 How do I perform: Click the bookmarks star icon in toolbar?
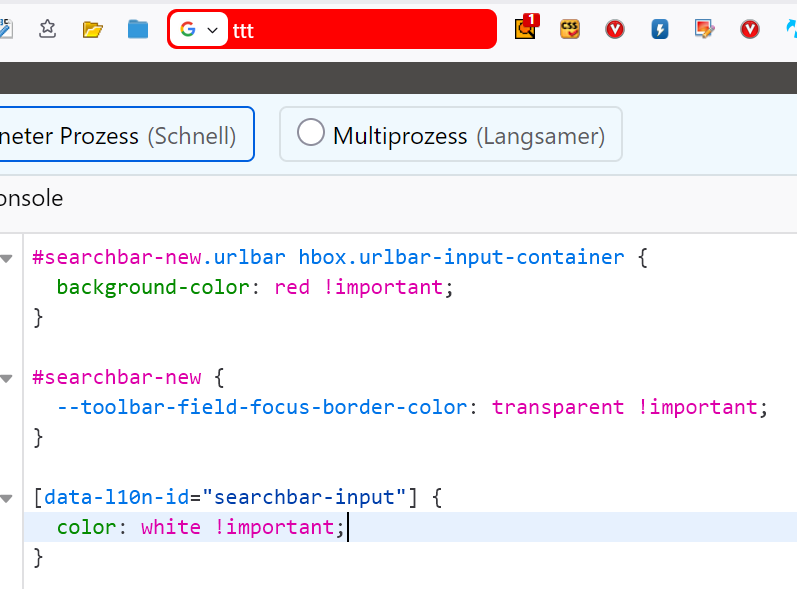pyautogui.click(x=47, y=29)
